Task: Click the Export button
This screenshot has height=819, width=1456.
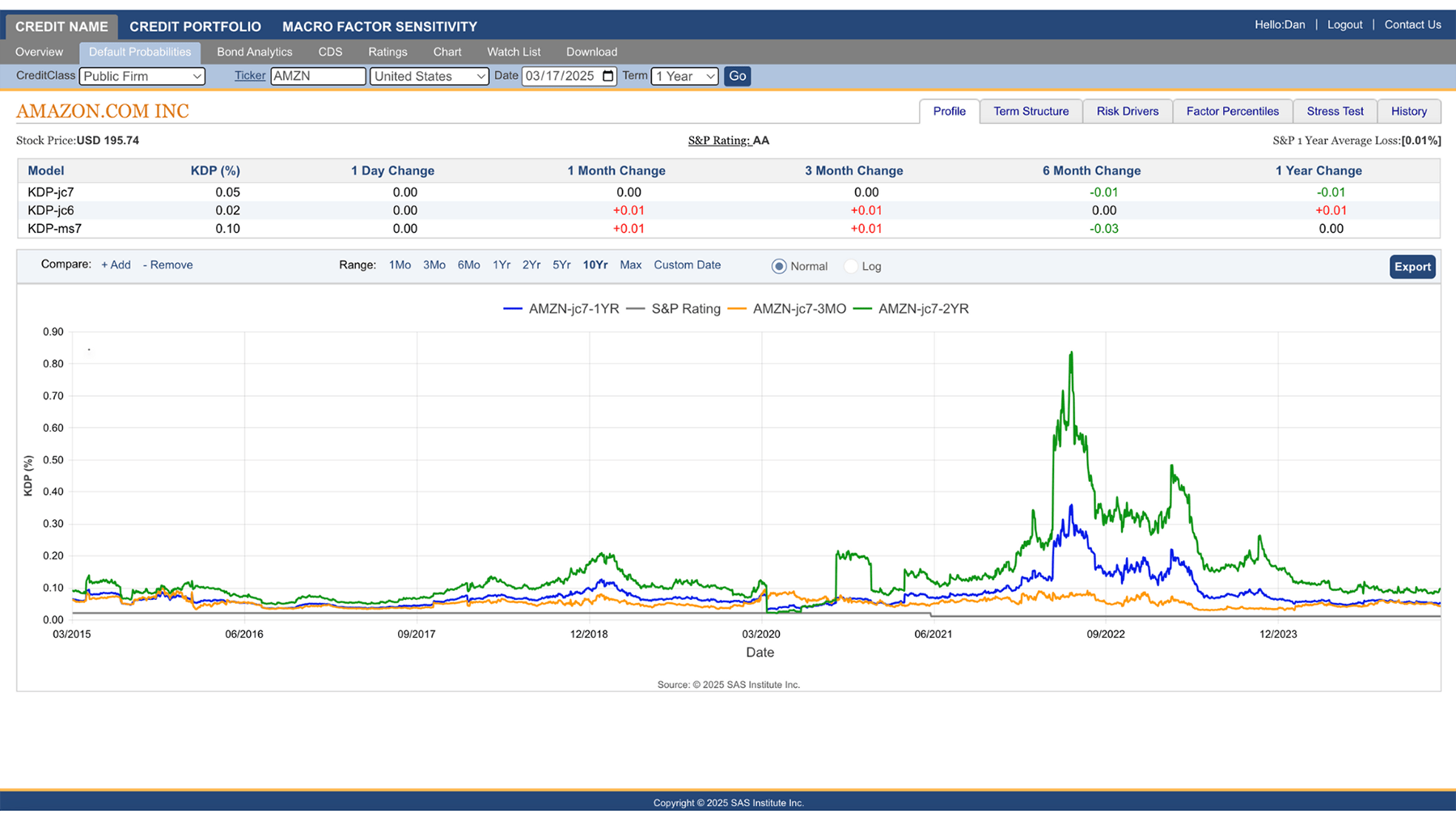Action: point(1412,266)
